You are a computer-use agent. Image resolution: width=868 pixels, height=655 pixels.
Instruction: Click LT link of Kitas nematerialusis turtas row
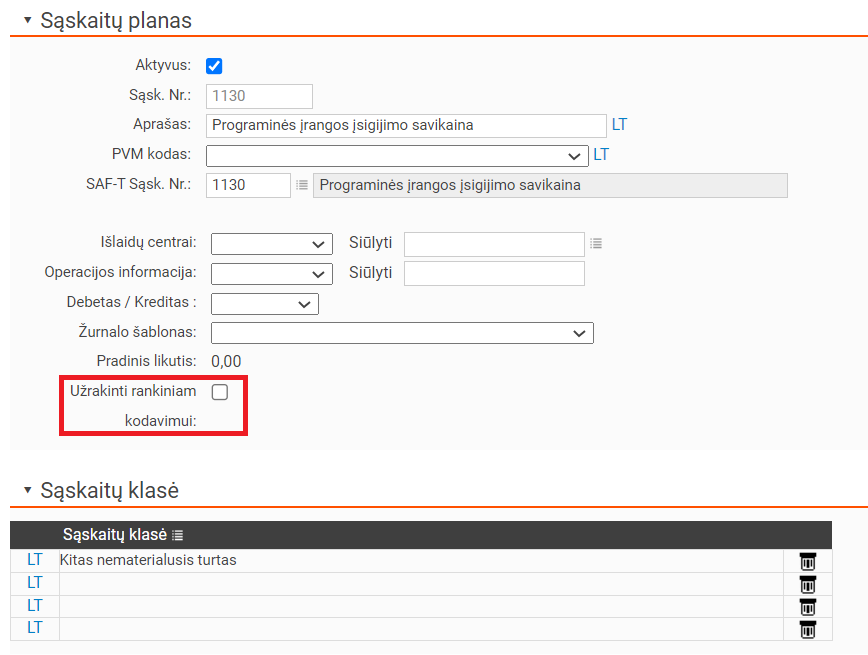pyautogui.click(x=35, y=560)
